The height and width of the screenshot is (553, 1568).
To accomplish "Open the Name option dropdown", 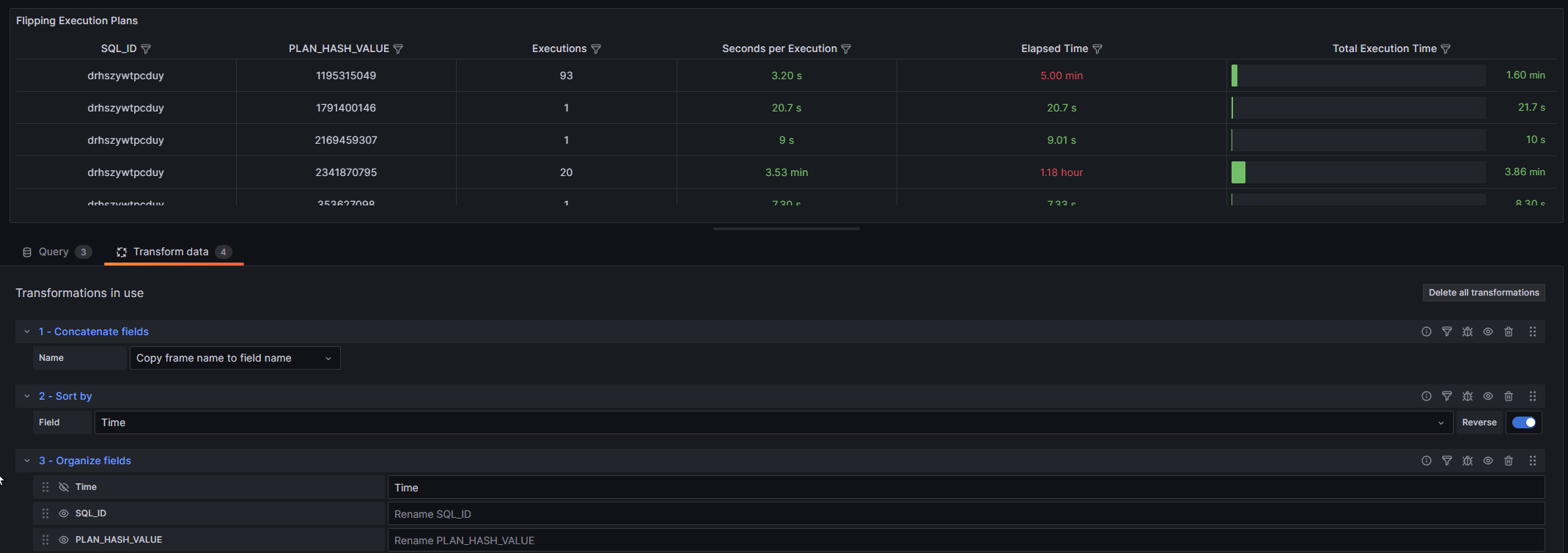I will point(235,358).
